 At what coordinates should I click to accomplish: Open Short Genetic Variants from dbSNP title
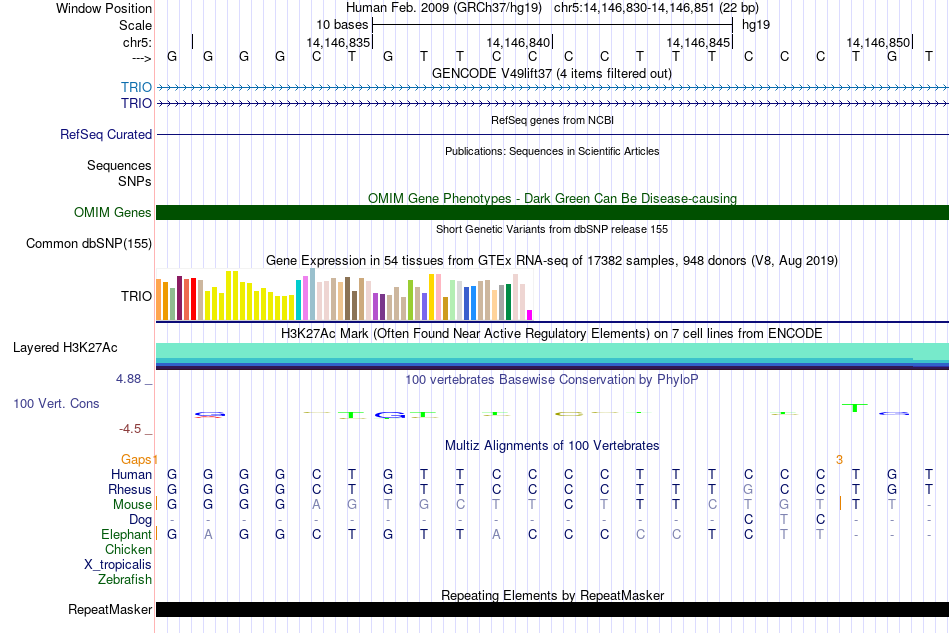552,230
